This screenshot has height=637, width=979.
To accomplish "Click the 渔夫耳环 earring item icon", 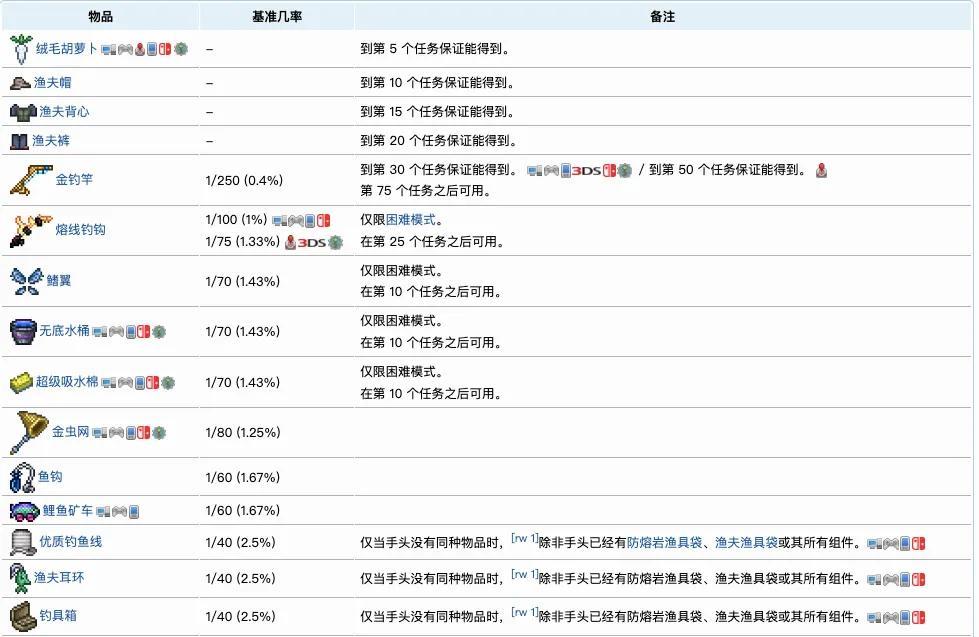I will (20, 578).
